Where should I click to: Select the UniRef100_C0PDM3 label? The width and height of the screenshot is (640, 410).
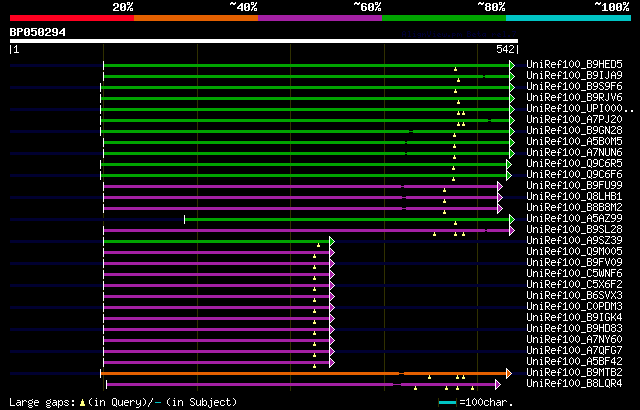click(574, 306)
